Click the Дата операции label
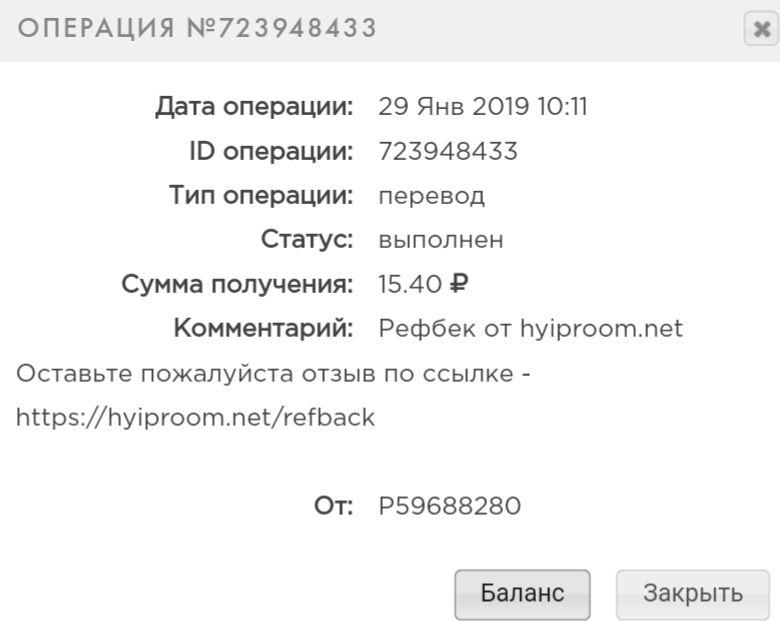The height and width of the screenshot is (621, 780). click(254, 106)
